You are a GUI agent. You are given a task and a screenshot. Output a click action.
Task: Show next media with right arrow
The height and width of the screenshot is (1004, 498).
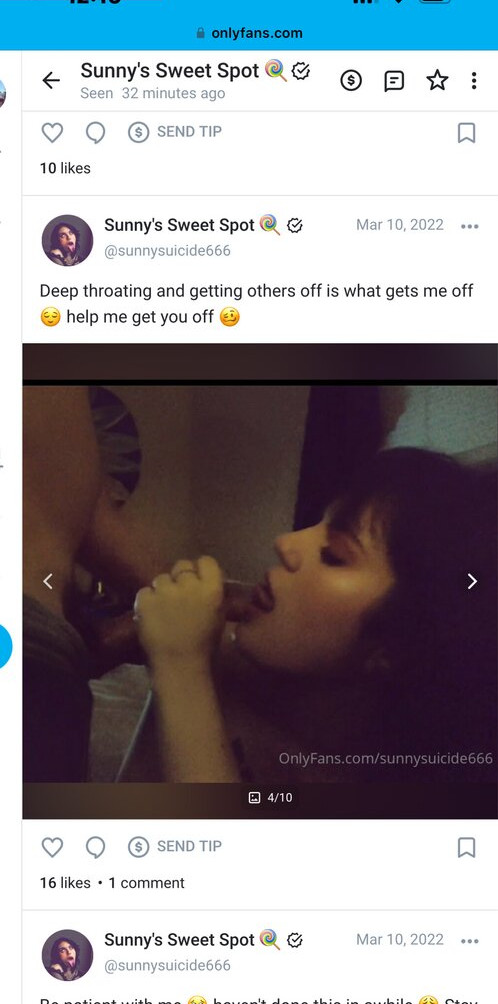pos(472,581)
